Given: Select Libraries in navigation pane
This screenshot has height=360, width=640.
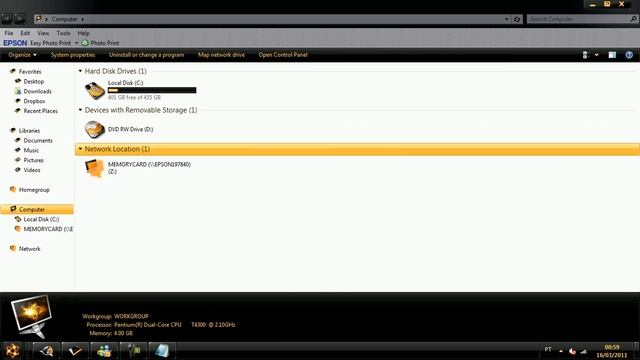Looking at the screenshot, I should (29, 131).
